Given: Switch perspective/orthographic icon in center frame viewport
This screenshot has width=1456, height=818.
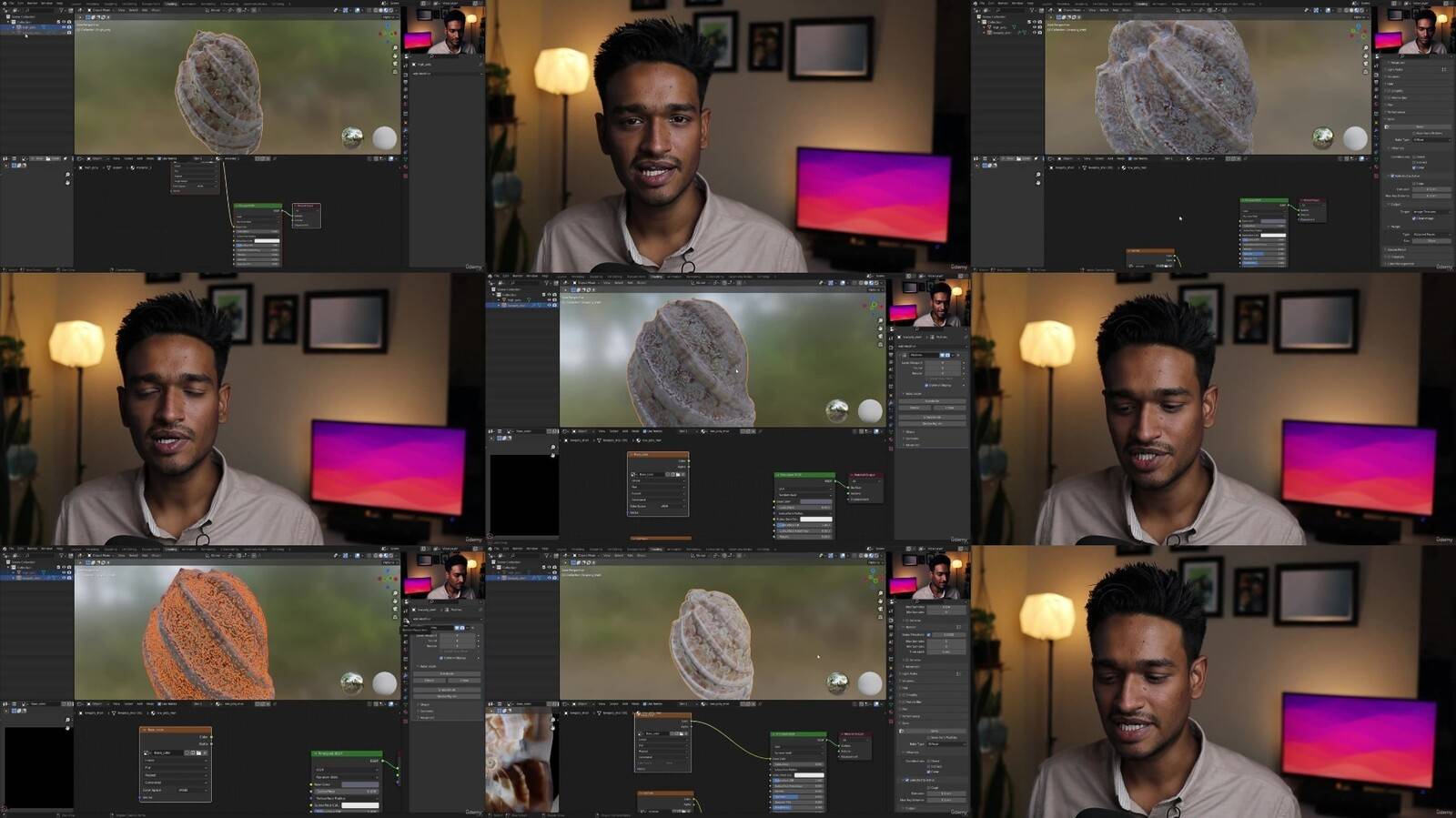Looking at the screenshot, I should point(880,344).
